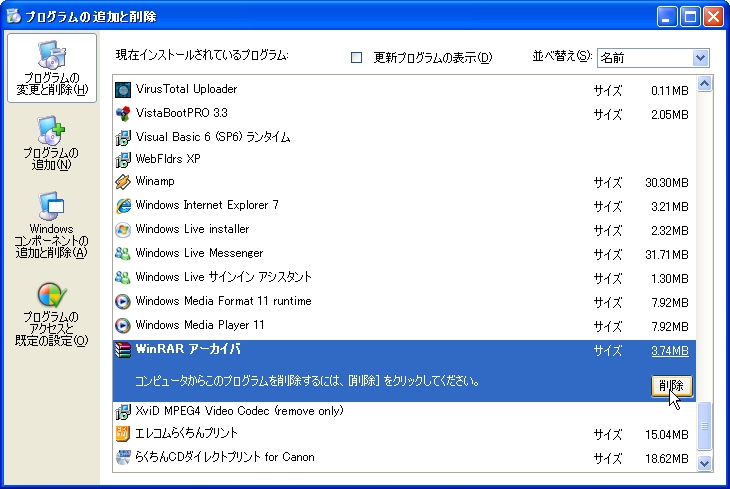
Task: Select Windows Media Format 11 runtime entry
Action: (x=404, y=301)
